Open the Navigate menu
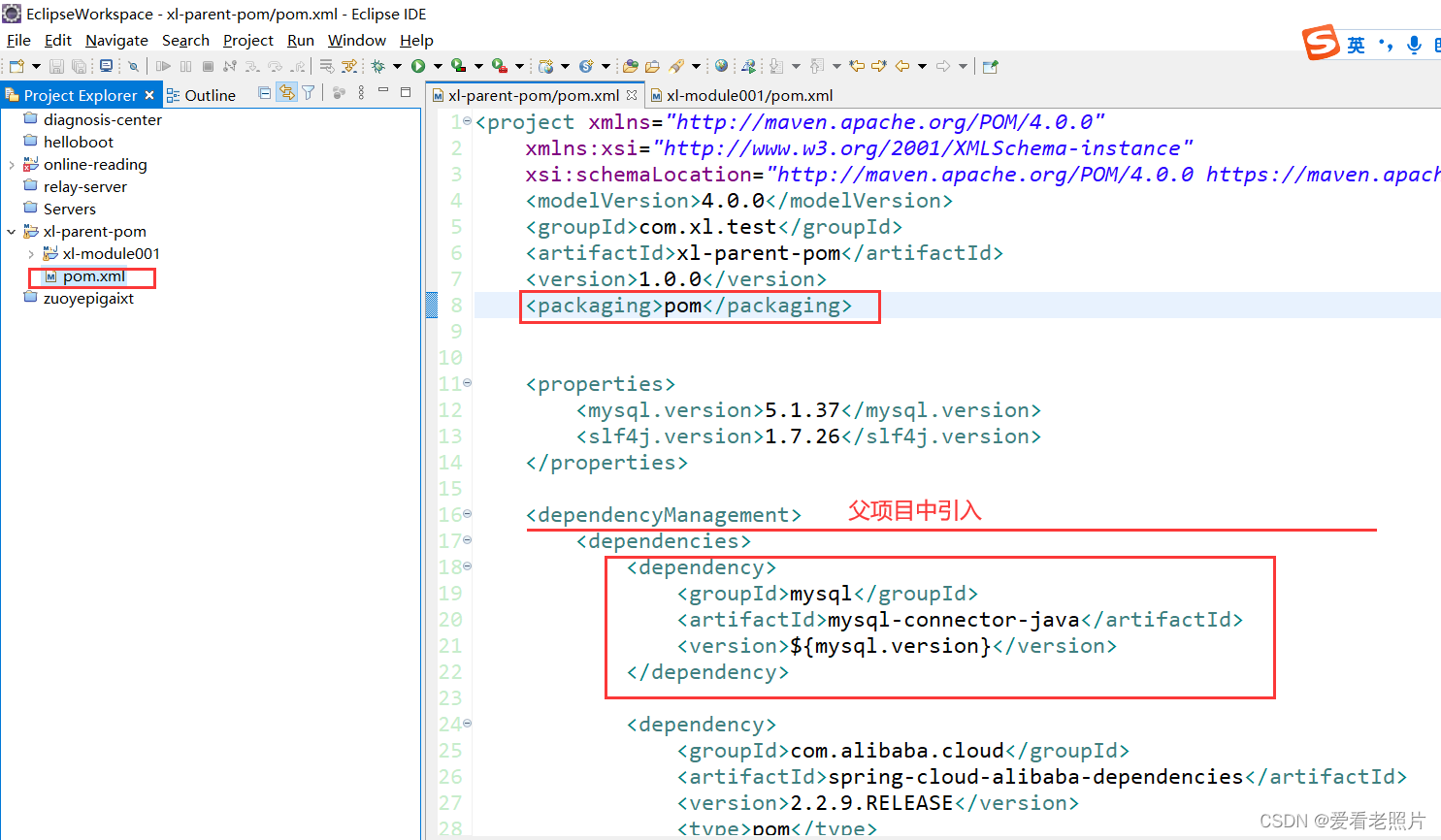 [x=116, y=40]
